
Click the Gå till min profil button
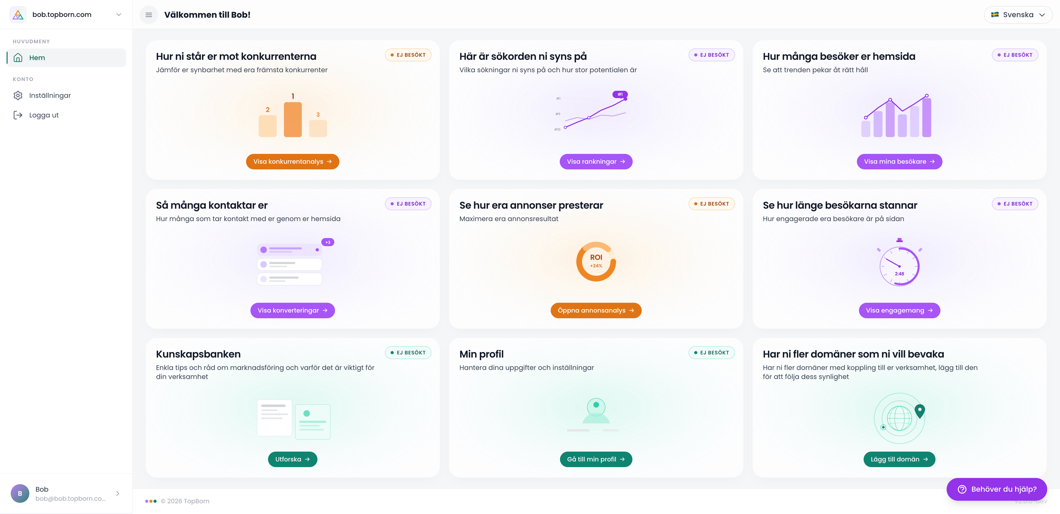point(596,459)
